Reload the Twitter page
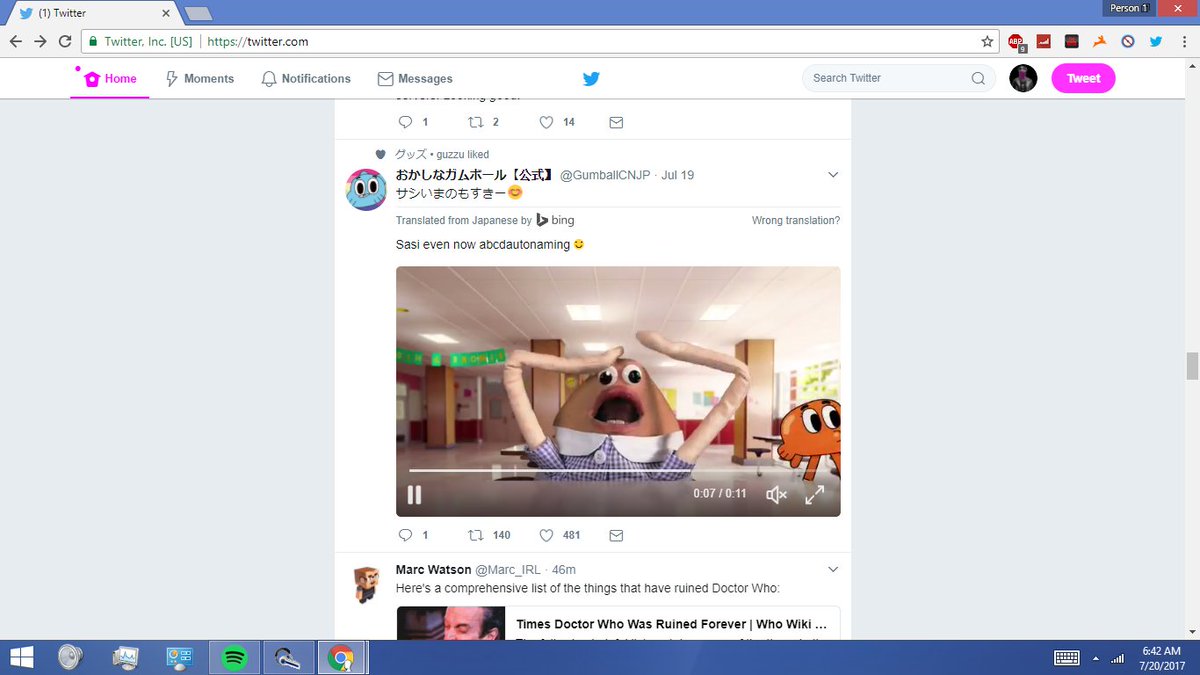 coord(65,42)
